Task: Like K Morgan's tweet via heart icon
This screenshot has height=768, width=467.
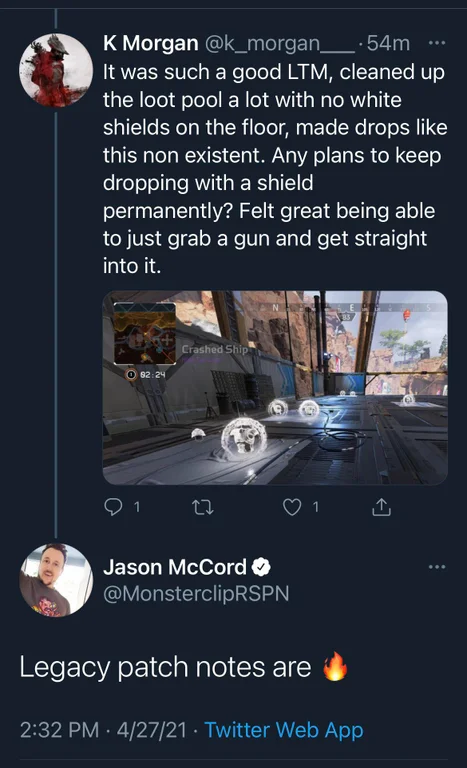Action: point(292,507)
